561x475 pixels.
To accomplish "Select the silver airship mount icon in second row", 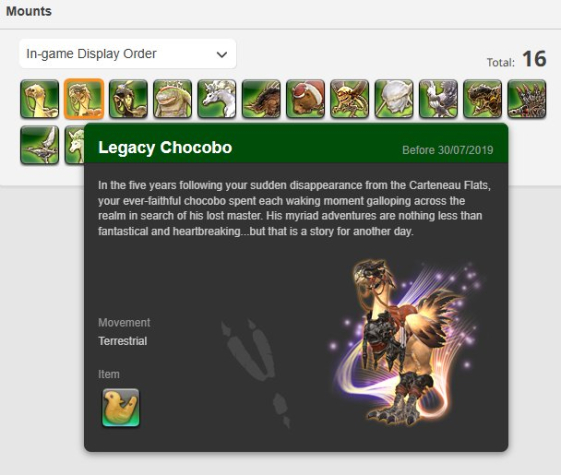I will pos(39,145).
